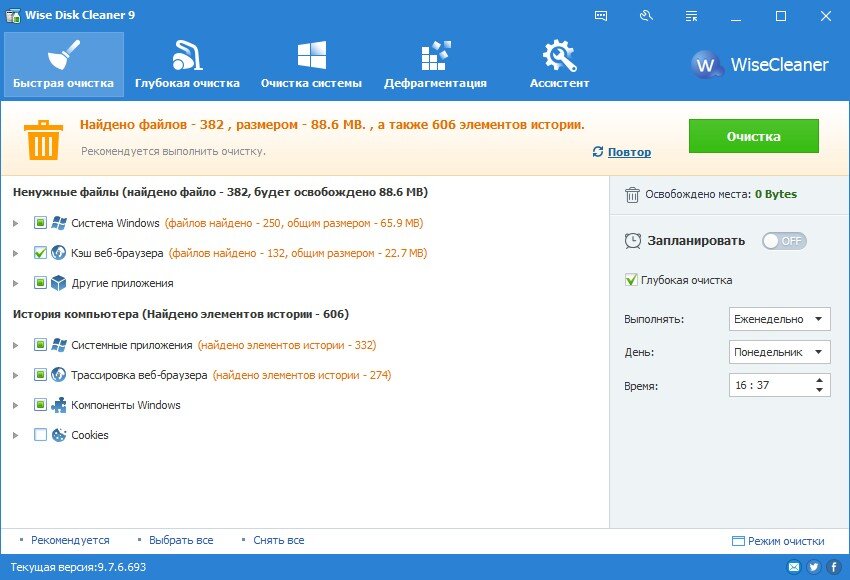850x580 pixels.
Task: Expand the Системные приложения tree row
Action: click(x=16, y=345)
